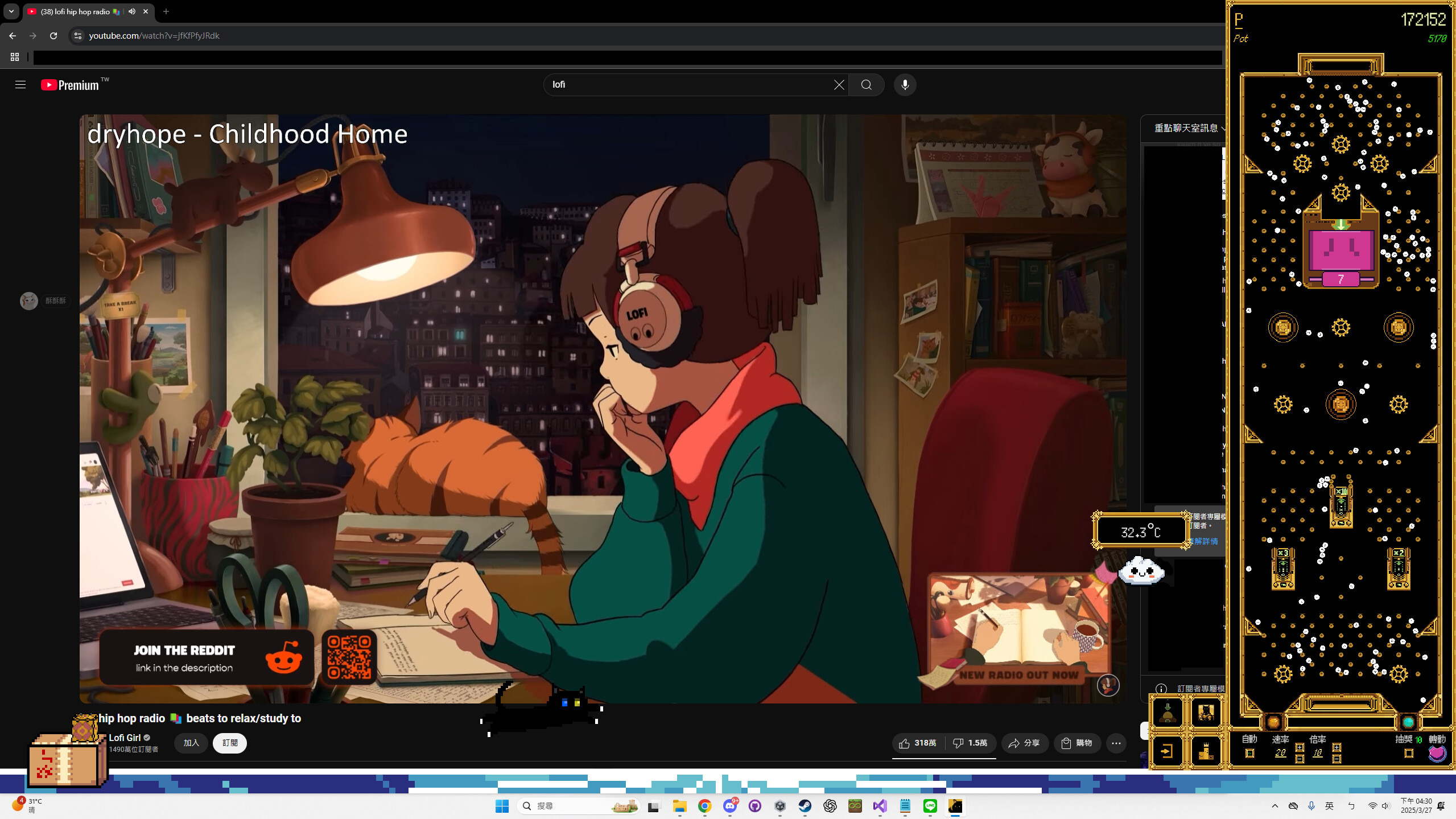The height and width of the screenshot is (819, 1456).
Task: Open the YouTube hamburger guide menu
Action: tap(20, 84)
